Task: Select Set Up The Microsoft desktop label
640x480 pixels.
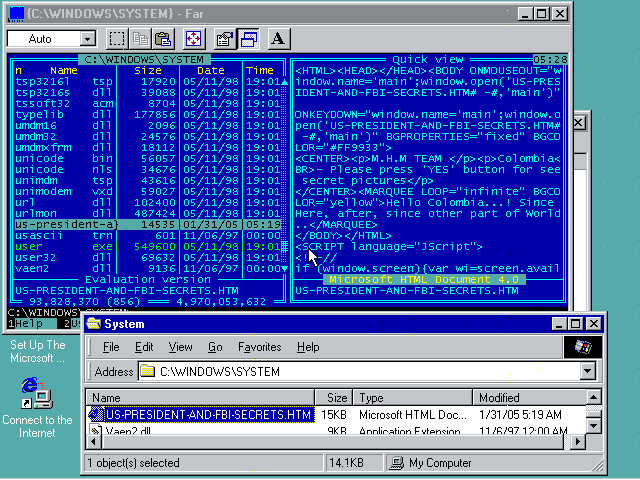Action: (37, 351)
